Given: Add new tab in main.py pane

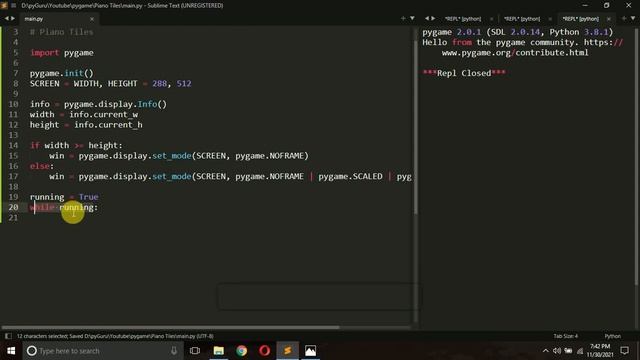Looking at the screenshot, I should [x=403, y=18].
